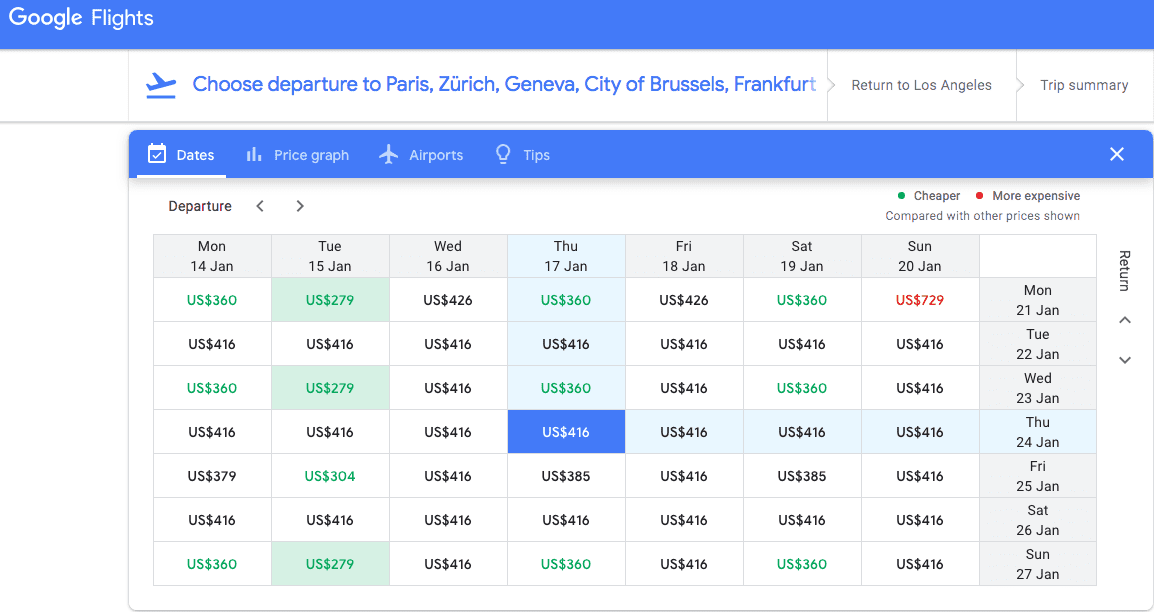
Task: Select Sat 26 Jan return row header
Action: pos(1038,520)
